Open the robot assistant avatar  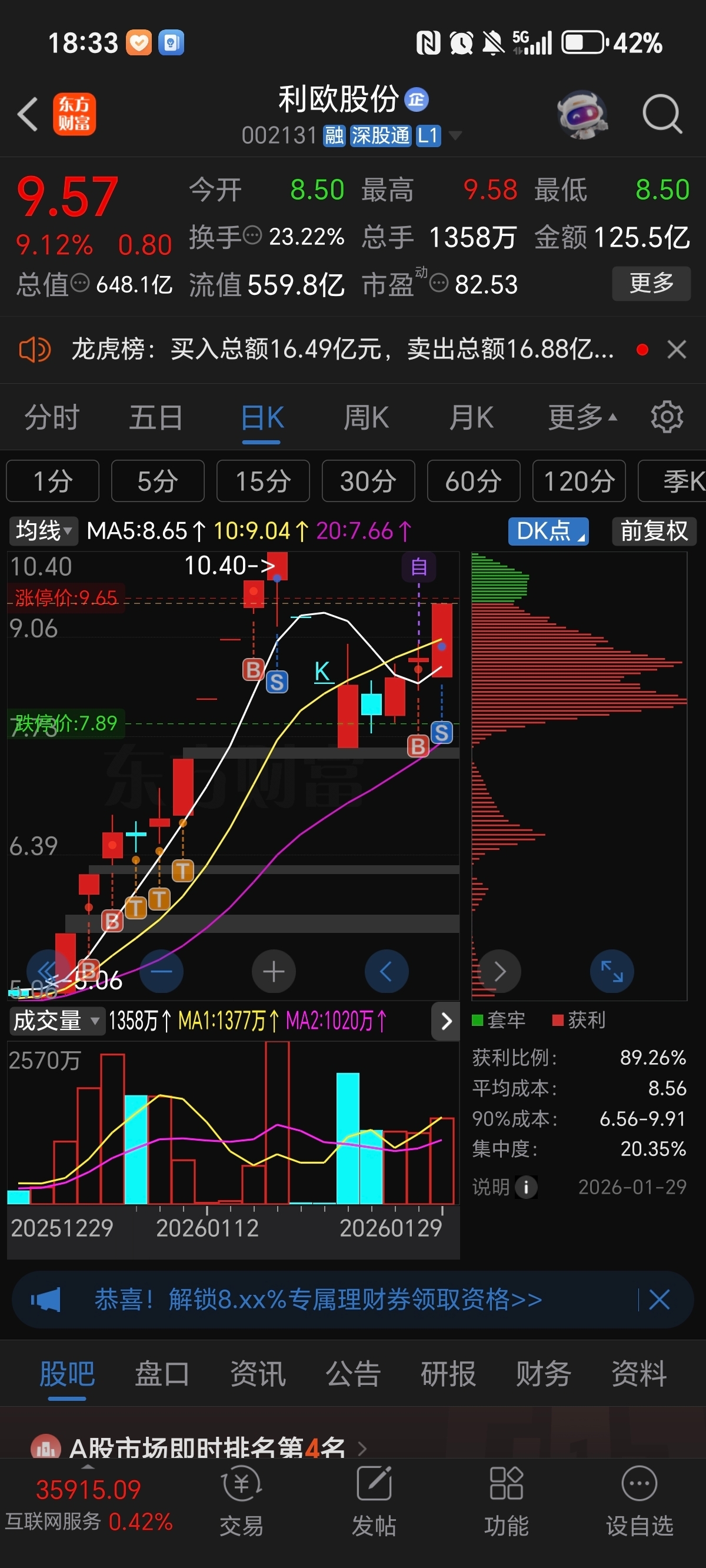(582, 114)
